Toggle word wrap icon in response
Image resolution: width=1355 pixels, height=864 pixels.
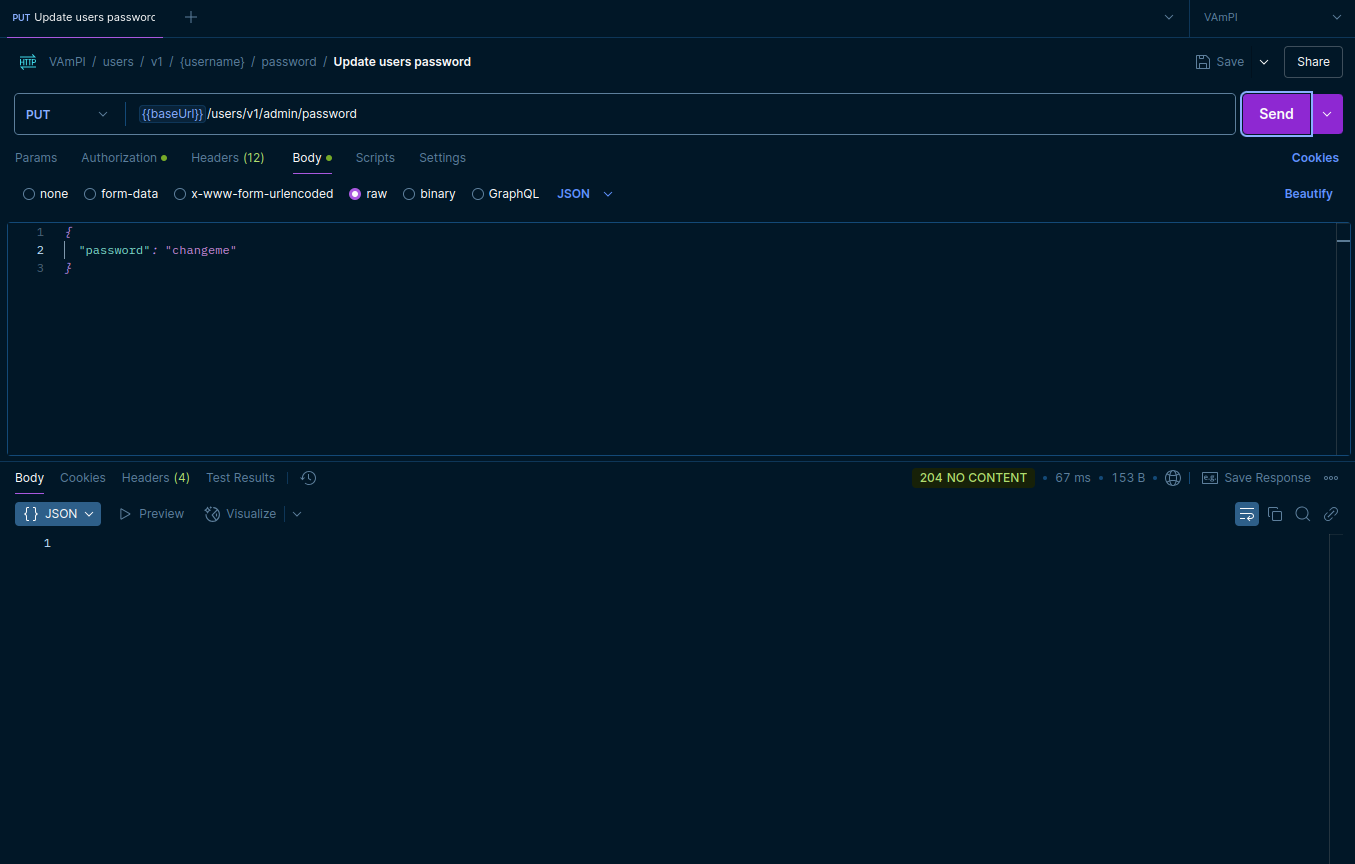1246,514
